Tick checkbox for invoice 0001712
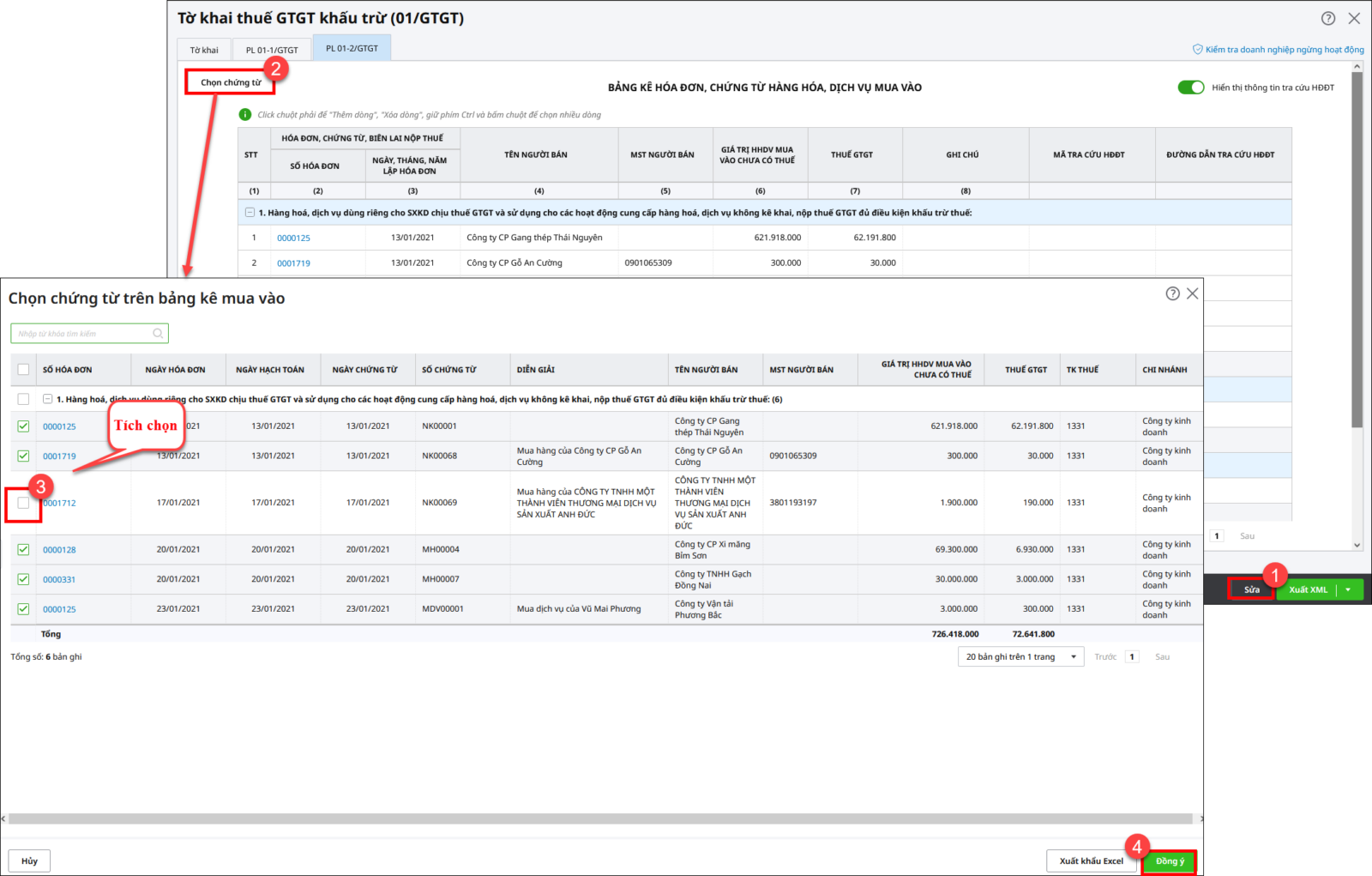Image resolution: width=1372 pixels, height=876 pixels. tap(23, 503)
